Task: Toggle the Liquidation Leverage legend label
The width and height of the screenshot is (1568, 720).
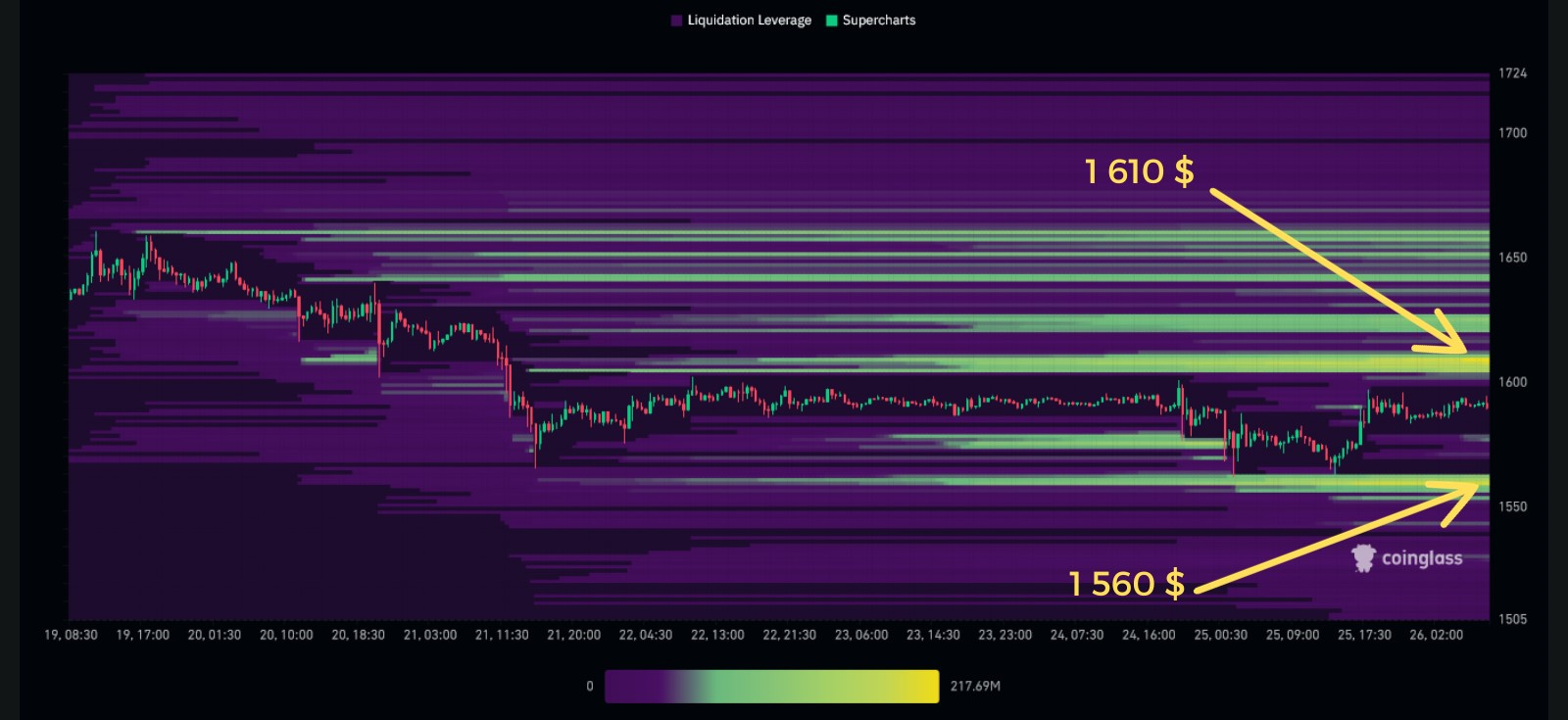Action: pos(749,21)
